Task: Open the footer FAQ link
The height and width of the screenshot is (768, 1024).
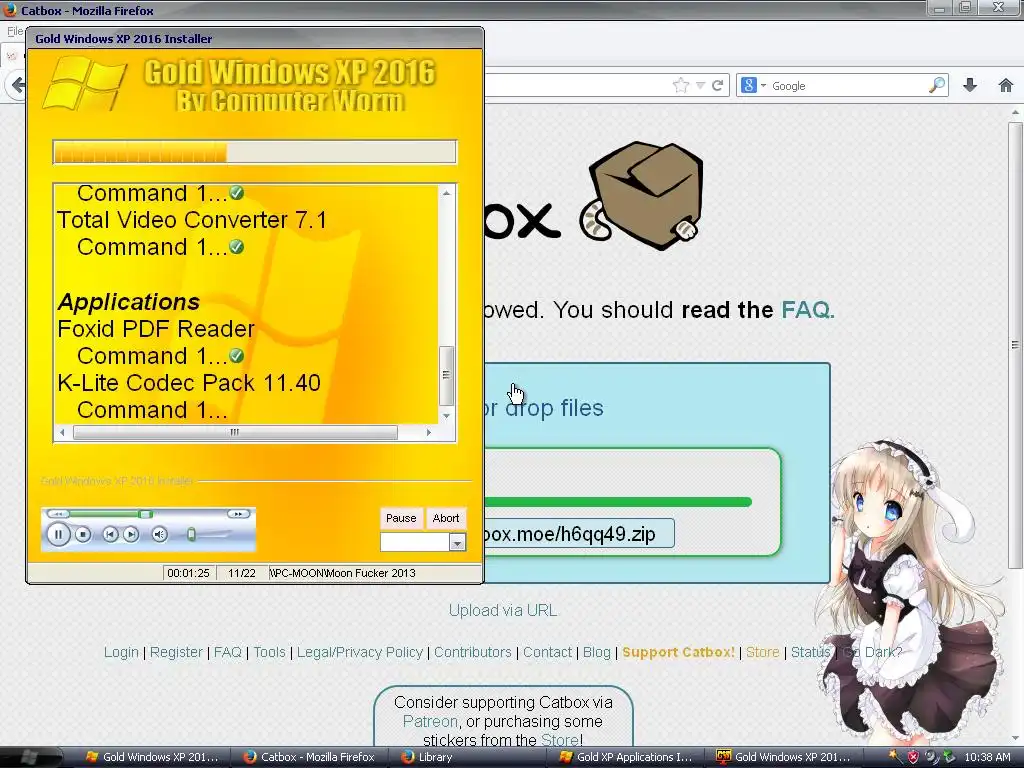Action: [x=227, y=652]
